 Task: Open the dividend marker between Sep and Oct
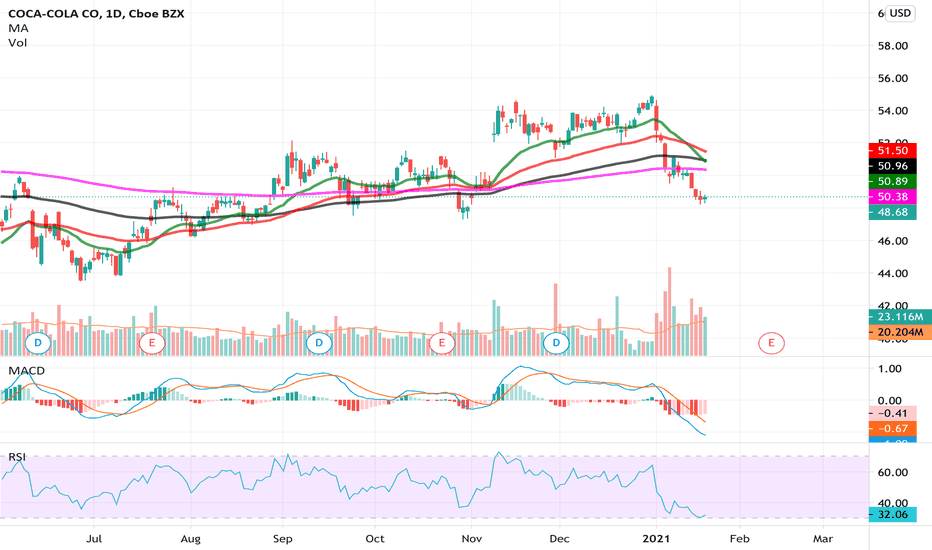(x=319, y=343)
